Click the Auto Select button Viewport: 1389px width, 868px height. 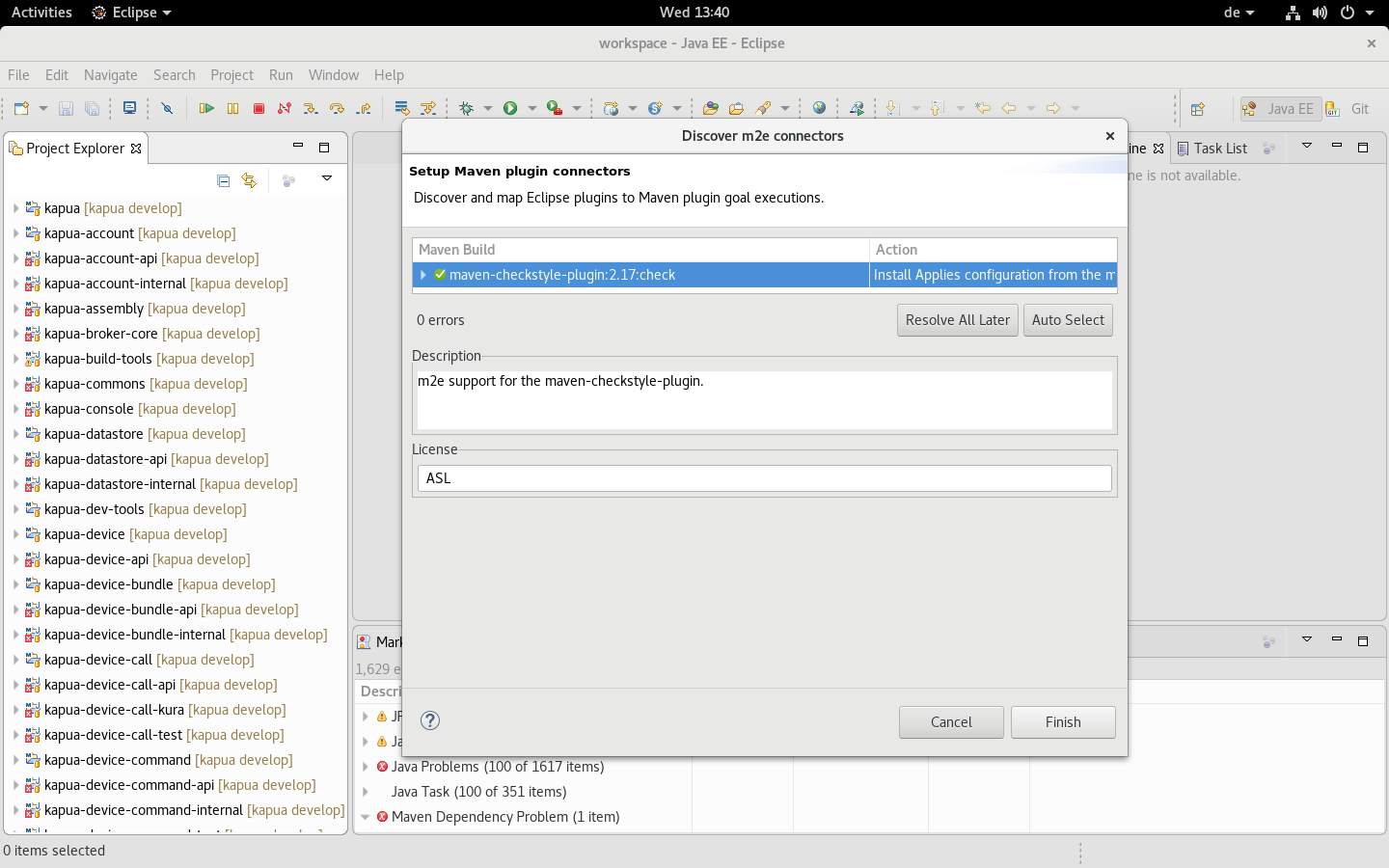(1068, 319)
